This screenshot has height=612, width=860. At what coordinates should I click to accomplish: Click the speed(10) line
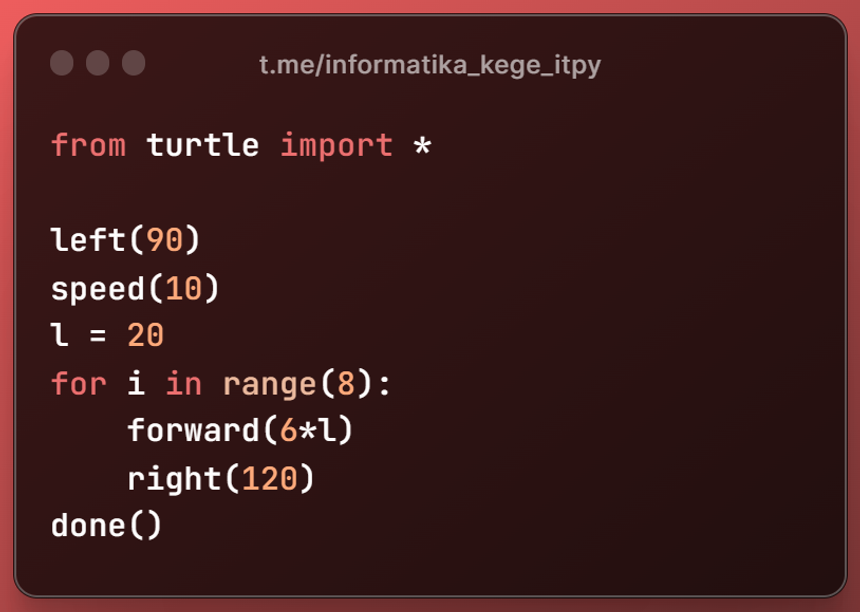pos(135,289)
